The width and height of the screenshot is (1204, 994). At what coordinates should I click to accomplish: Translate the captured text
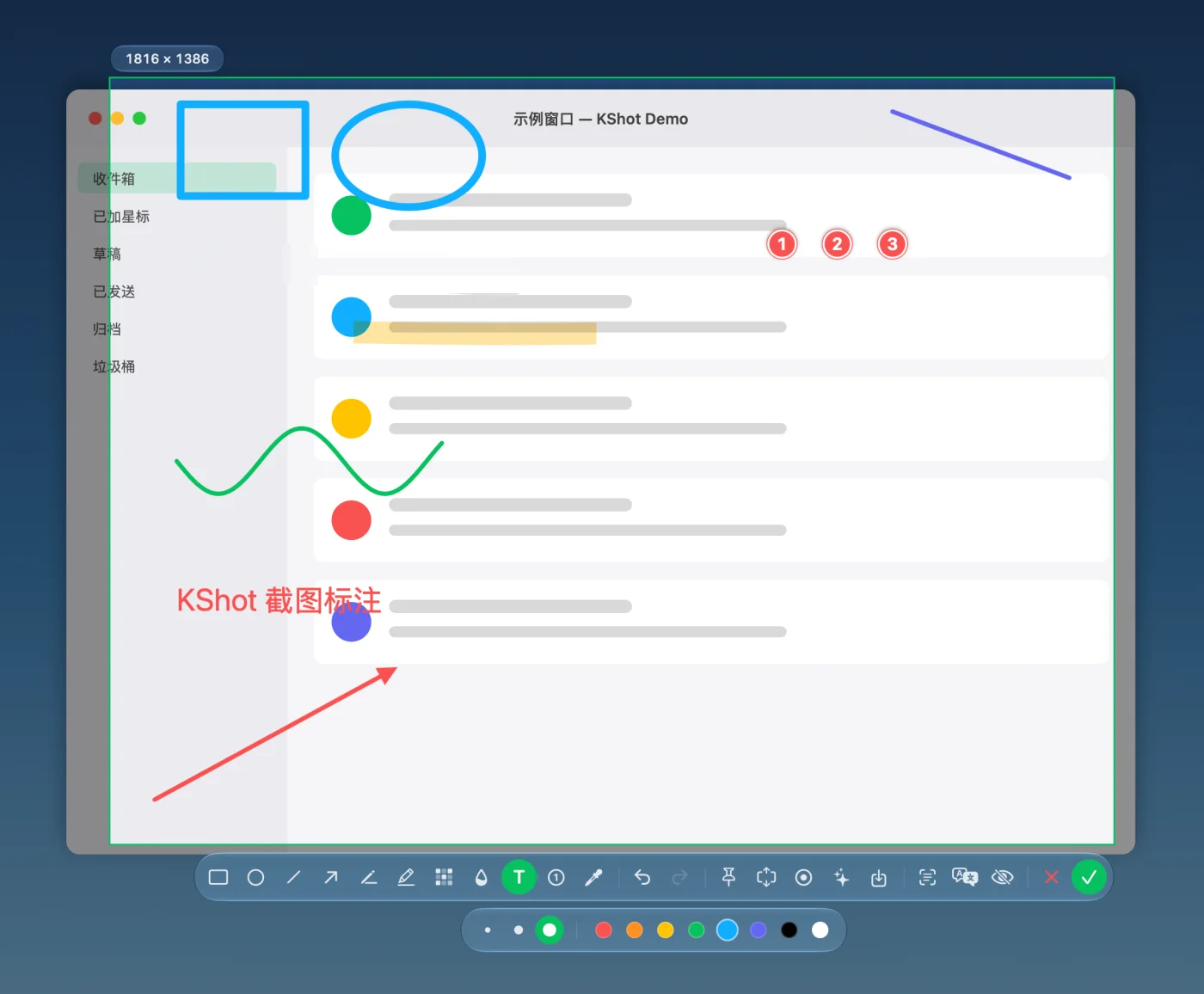coord(965,877)
